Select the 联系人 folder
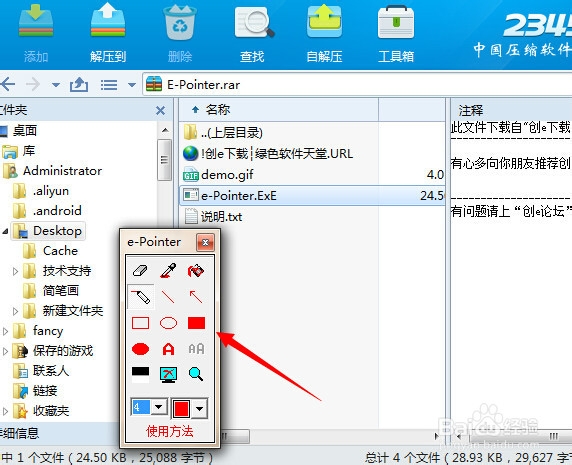The width and height of the screenshot is (572, 465). coord(51,371)
